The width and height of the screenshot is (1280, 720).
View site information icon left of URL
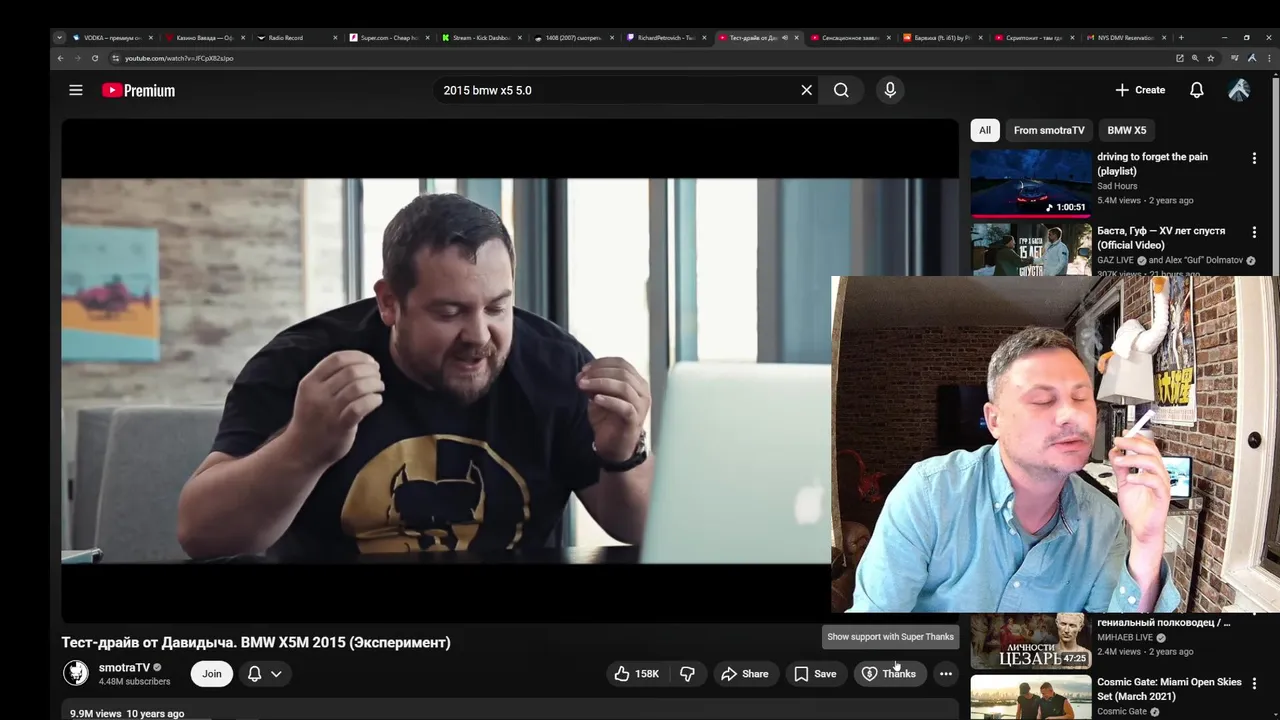pyautogui.click(x=115, y=58)
